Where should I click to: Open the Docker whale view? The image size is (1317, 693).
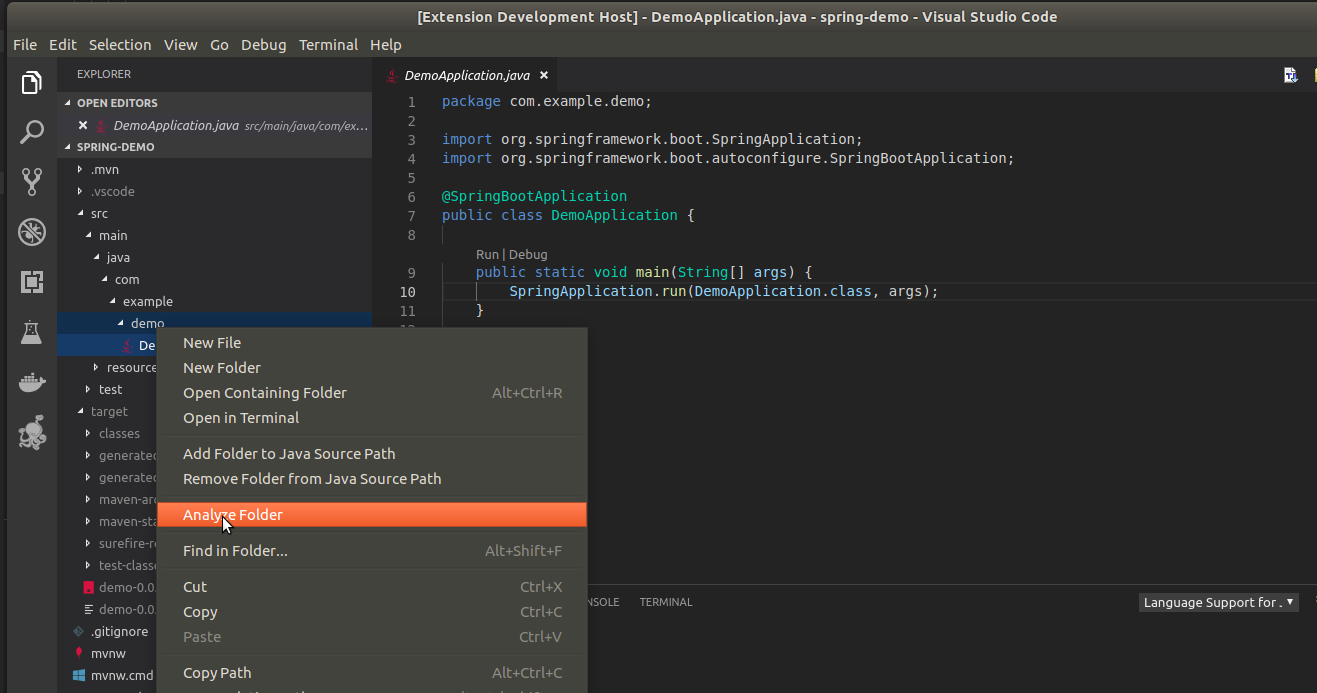(32, 383)
